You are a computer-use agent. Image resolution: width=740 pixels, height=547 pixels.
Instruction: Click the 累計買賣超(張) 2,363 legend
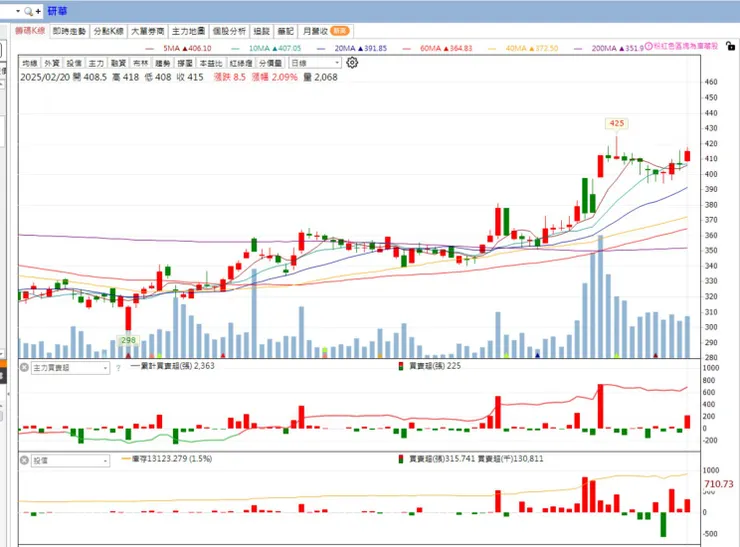pos(172,366)
